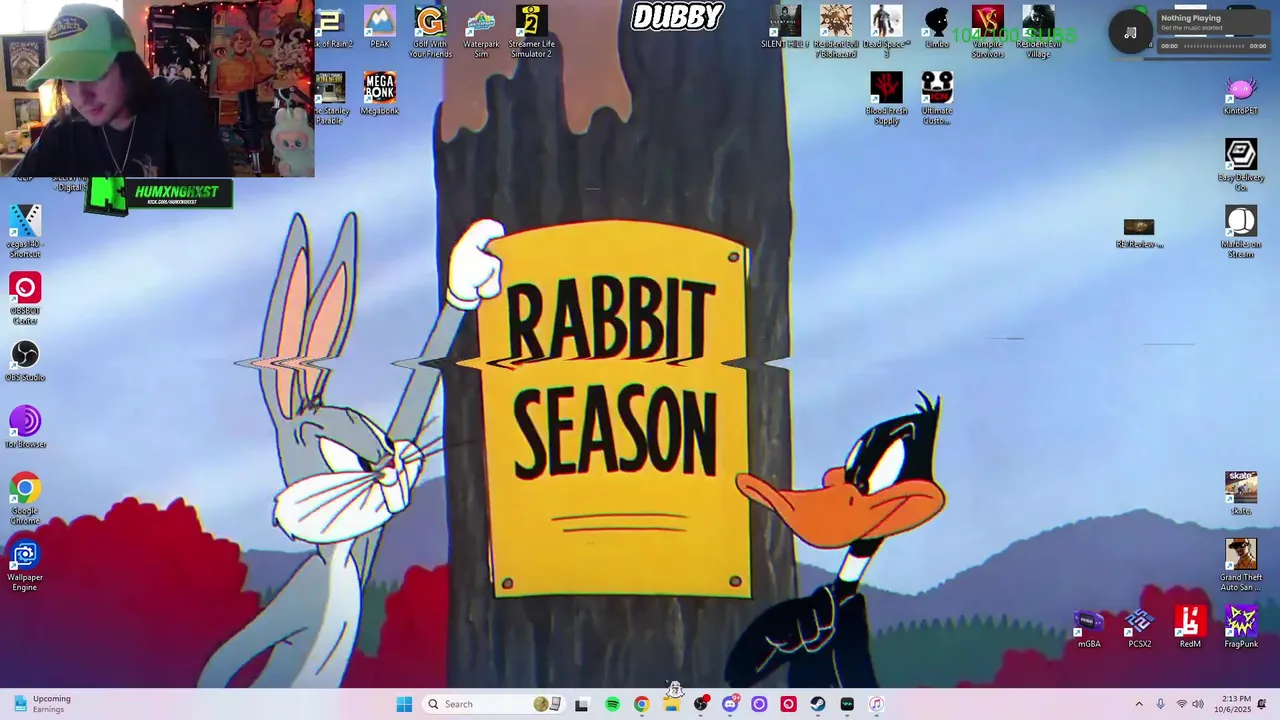Open the Vampire Survivors shortcut

pyautogui.click(x=987, y=32)
